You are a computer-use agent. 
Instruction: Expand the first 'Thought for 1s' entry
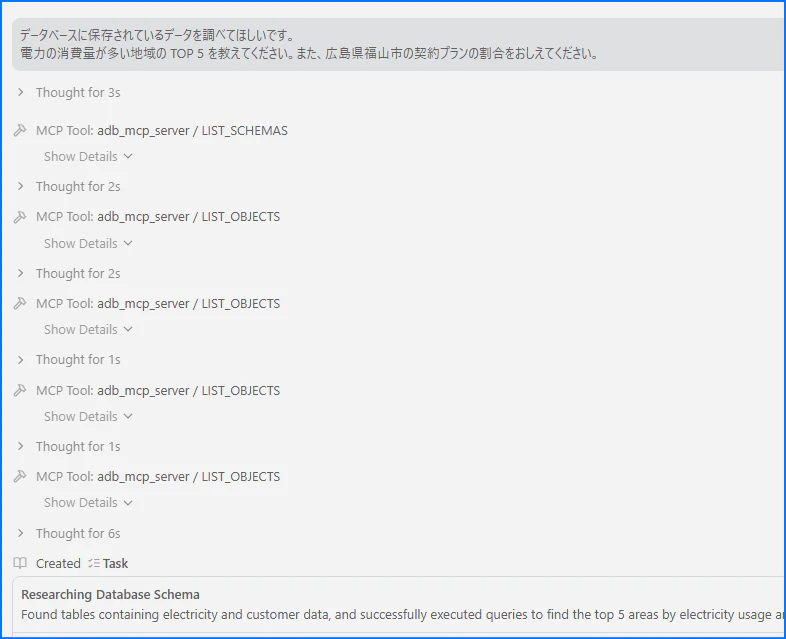point(69,360)
